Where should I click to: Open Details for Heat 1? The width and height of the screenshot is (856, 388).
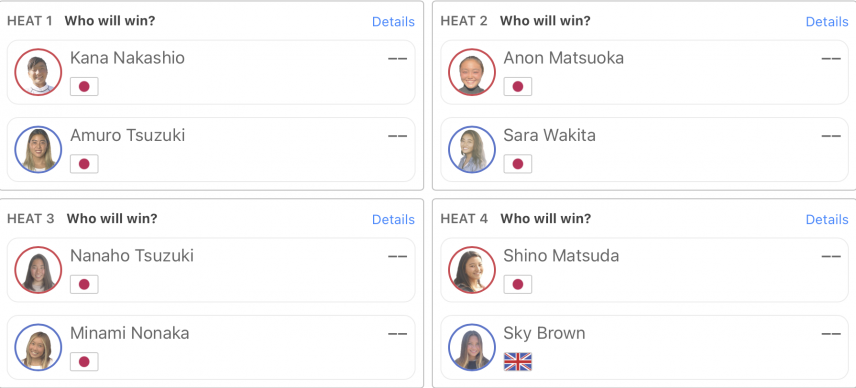pyautogui.click(x=393, y=22)
